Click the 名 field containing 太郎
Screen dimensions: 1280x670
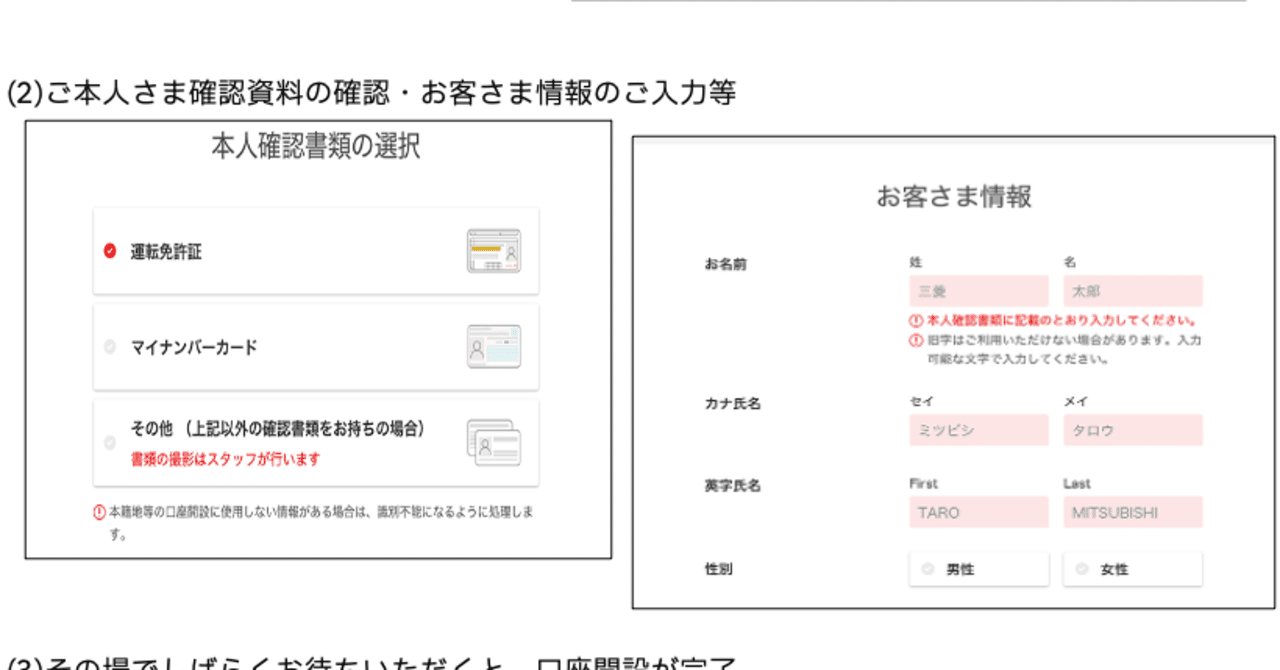pyautogui.click(x=1132, y=290)
